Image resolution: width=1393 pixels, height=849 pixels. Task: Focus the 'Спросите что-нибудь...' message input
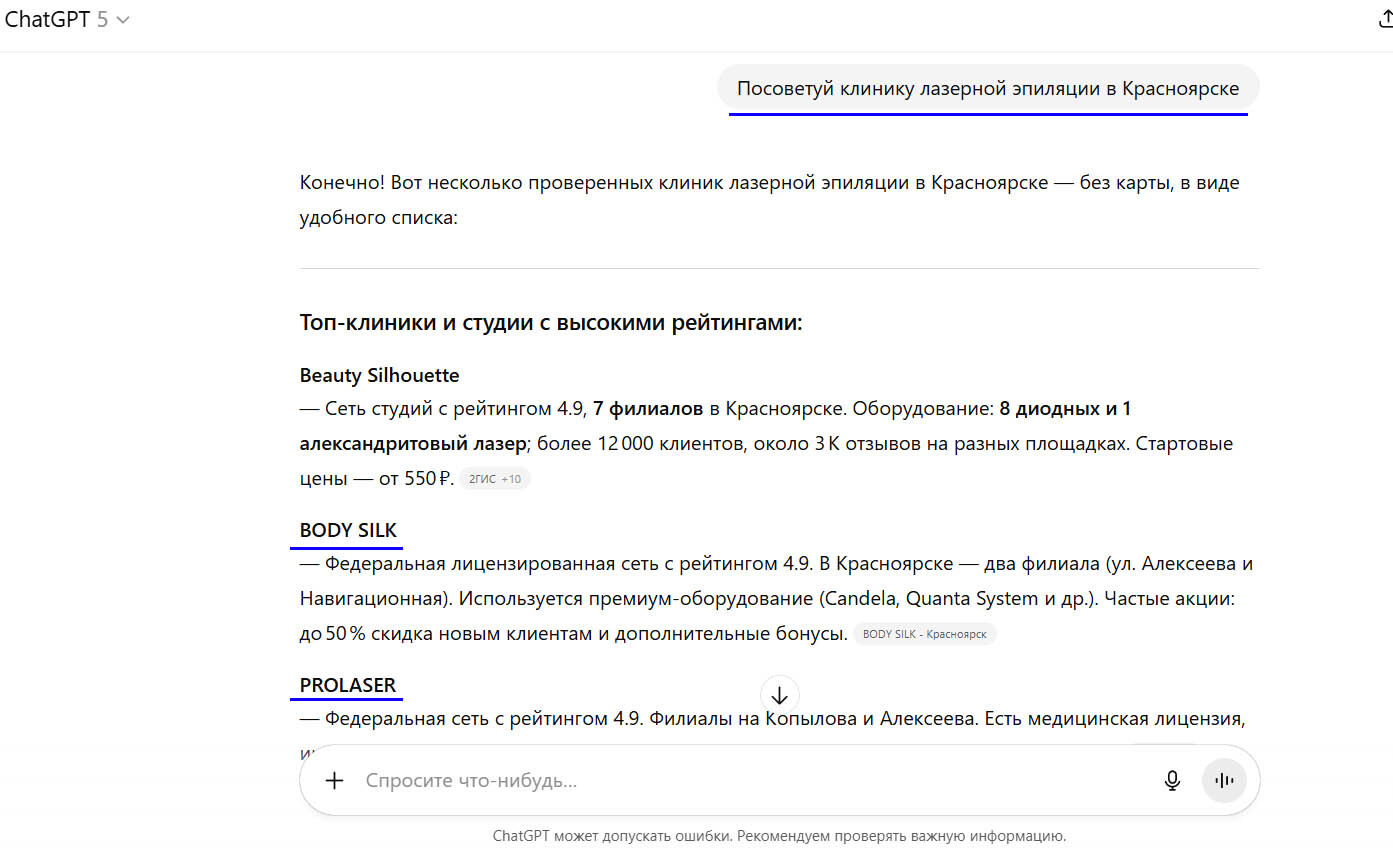point(752,781)
